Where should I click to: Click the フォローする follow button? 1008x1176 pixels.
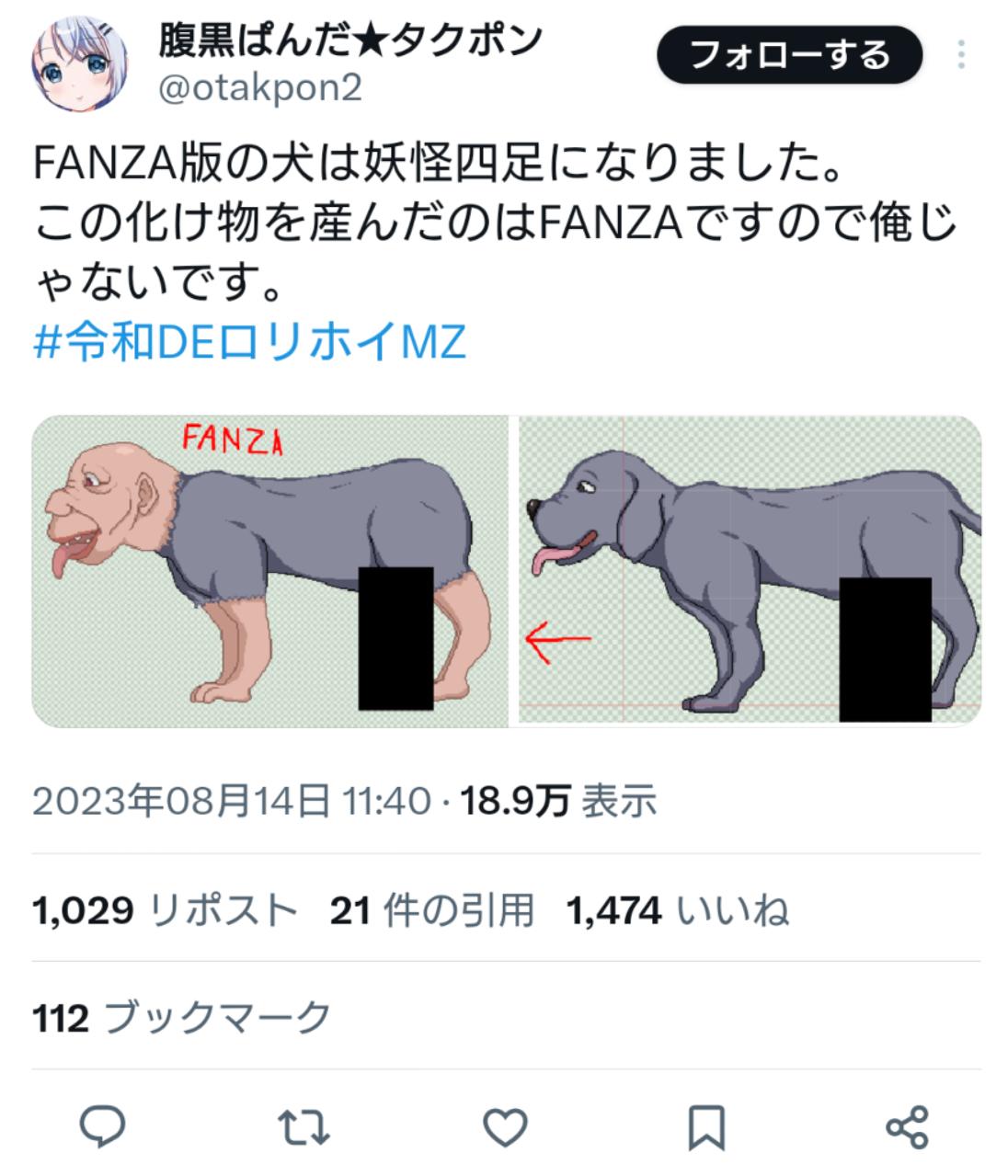(789, 55)
